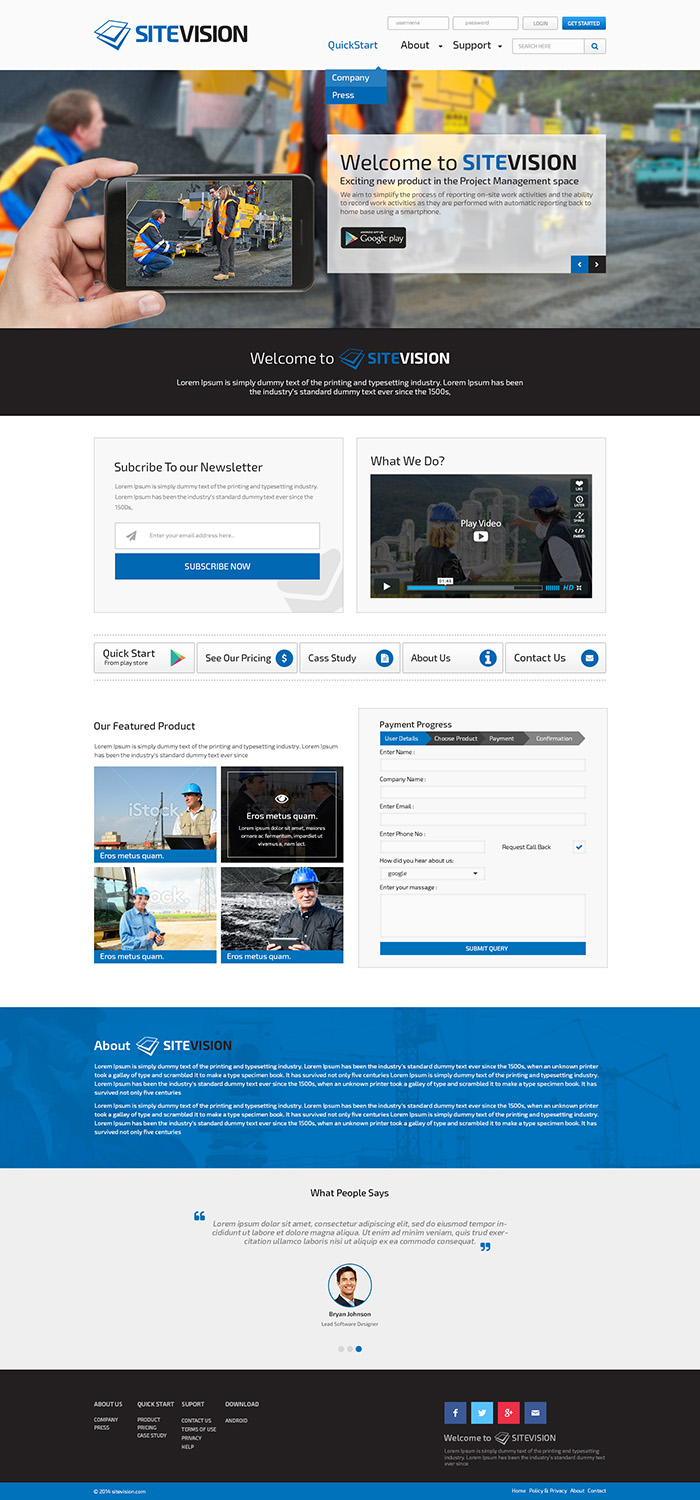This screenshot has height=1500, width=700.
Task: Click info icon in About Us button
Action: (x=488, y=658)
